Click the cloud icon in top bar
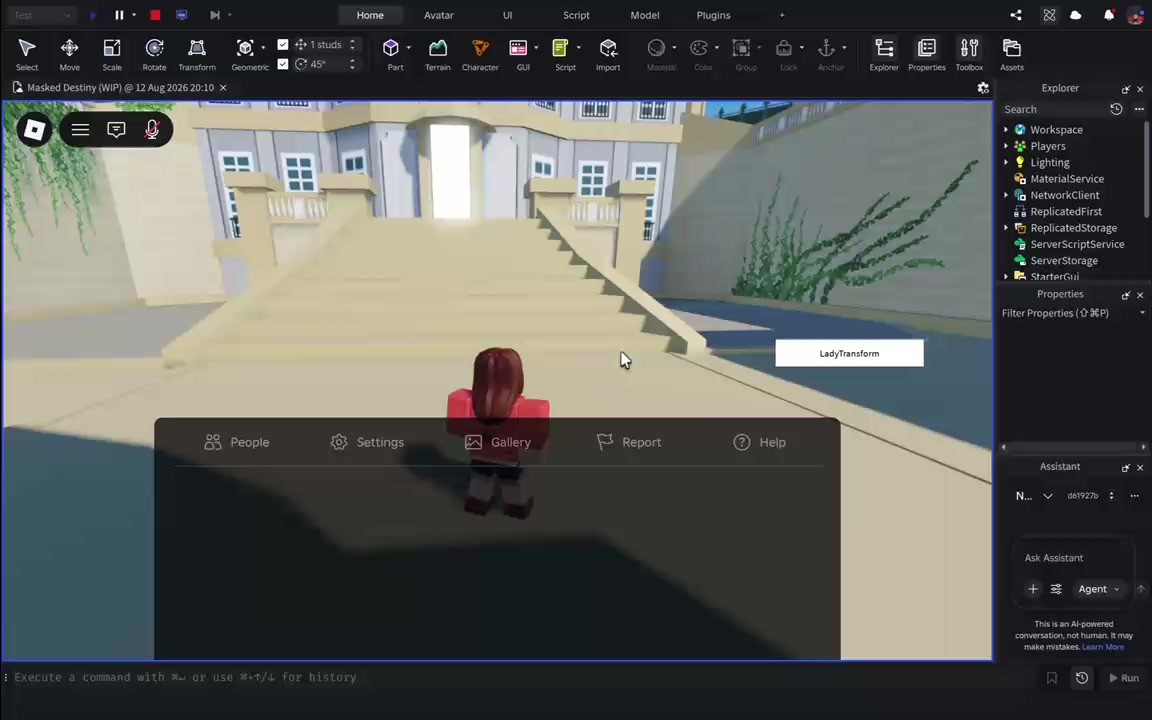 coord(1076,15)
